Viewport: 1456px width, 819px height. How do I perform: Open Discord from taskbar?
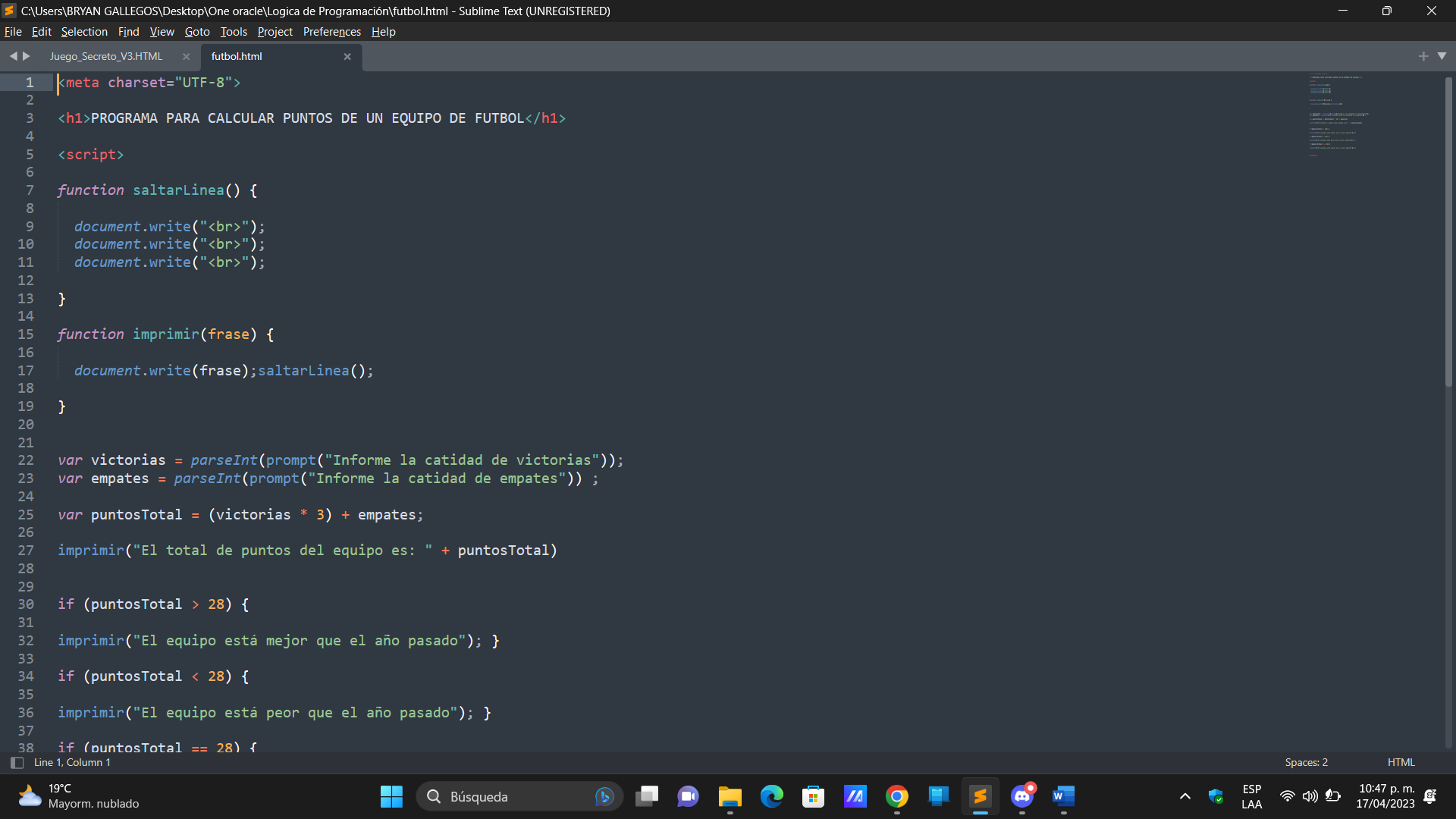[1022, 796]
